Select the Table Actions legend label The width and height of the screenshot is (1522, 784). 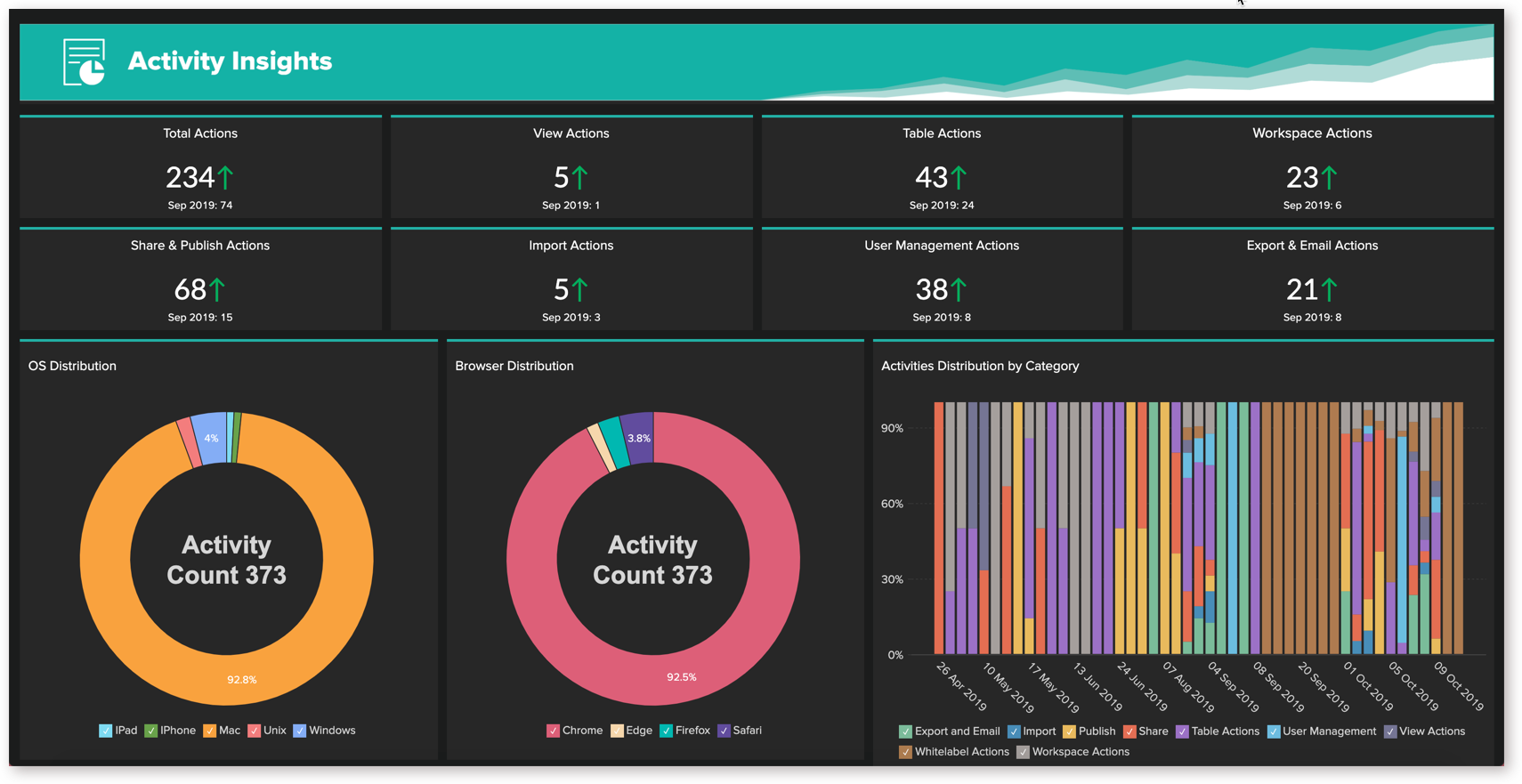tap(1225, 731)
